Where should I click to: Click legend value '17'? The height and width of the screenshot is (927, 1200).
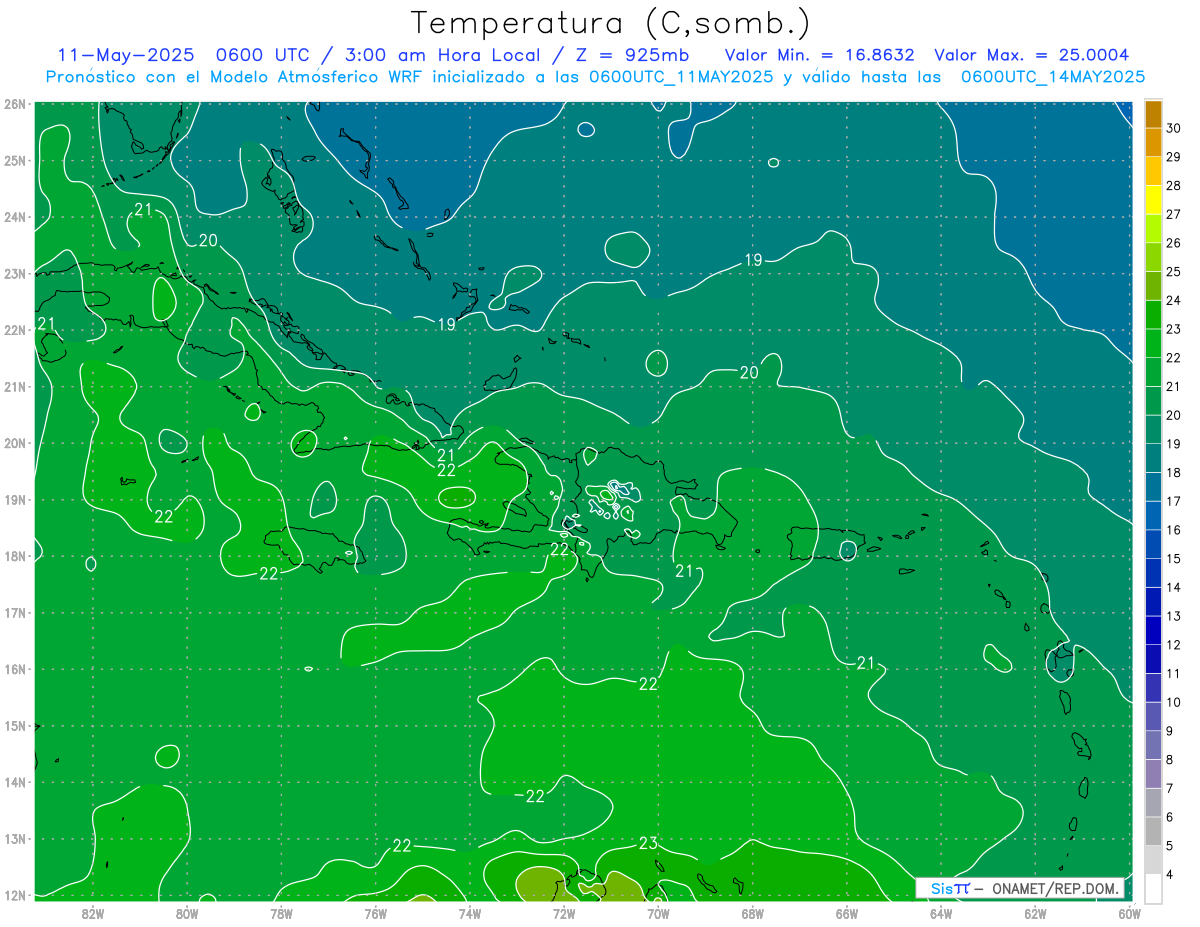(x=1173, y=501)
